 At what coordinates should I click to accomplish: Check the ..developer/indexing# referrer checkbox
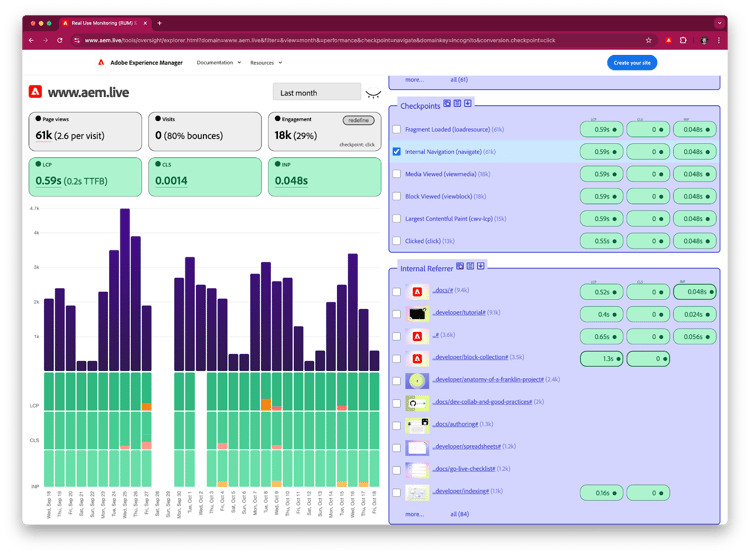397,493
